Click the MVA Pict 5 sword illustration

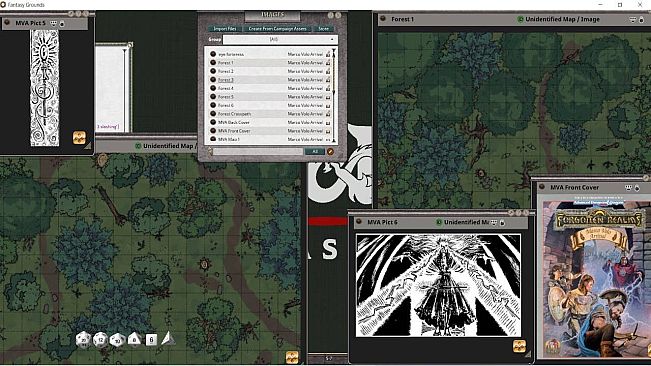pyautogui.click(x=44, y=88)
